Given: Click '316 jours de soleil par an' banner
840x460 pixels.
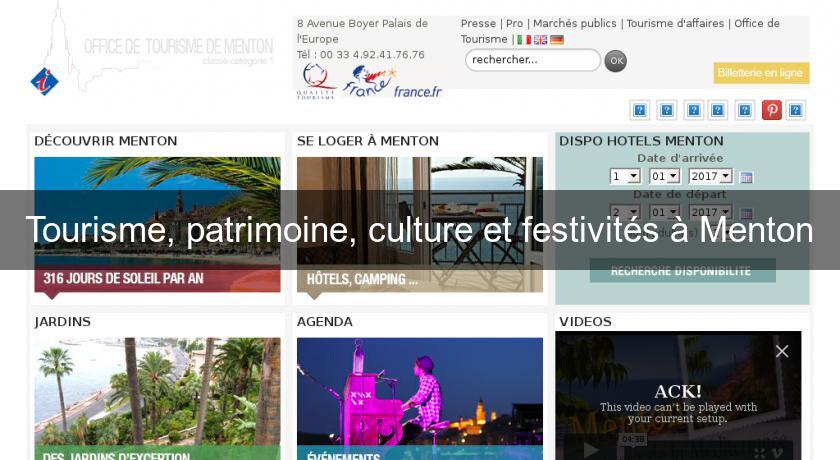Looking at the screenshot, I should pyautogui.click(x=157, y=278).
